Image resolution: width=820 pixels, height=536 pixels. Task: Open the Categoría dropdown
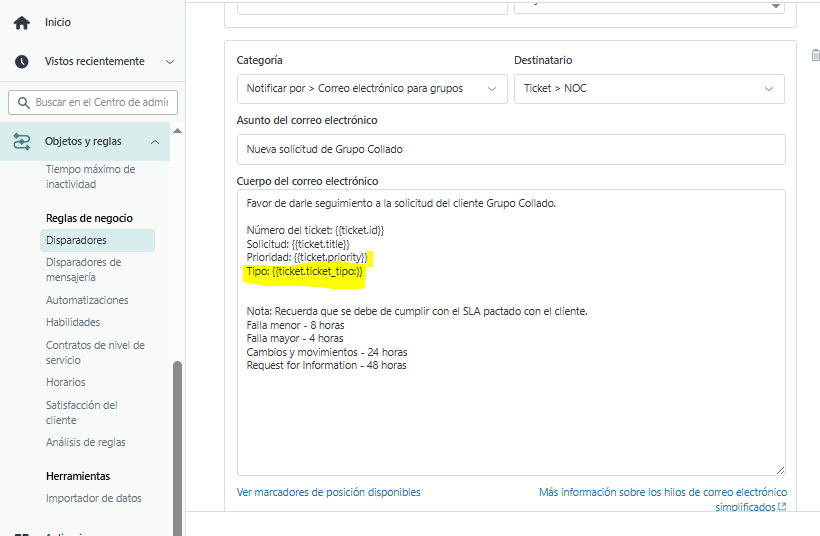(371, 88)
